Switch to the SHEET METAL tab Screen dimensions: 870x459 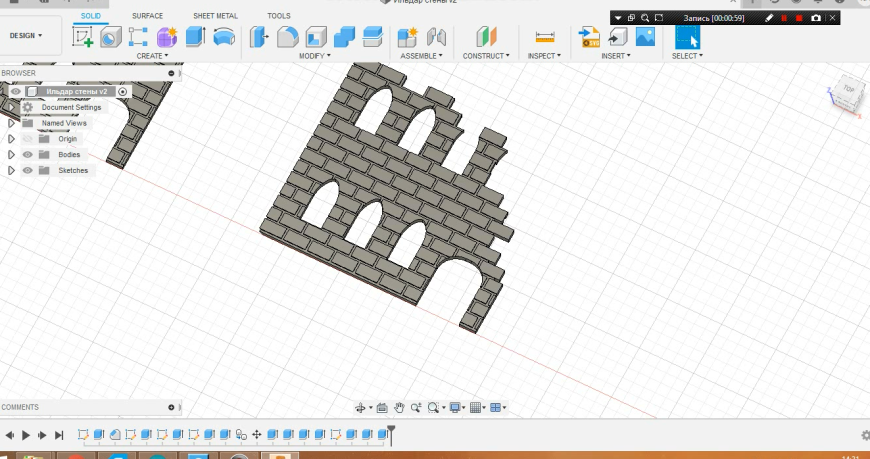[x=214, y=16]
